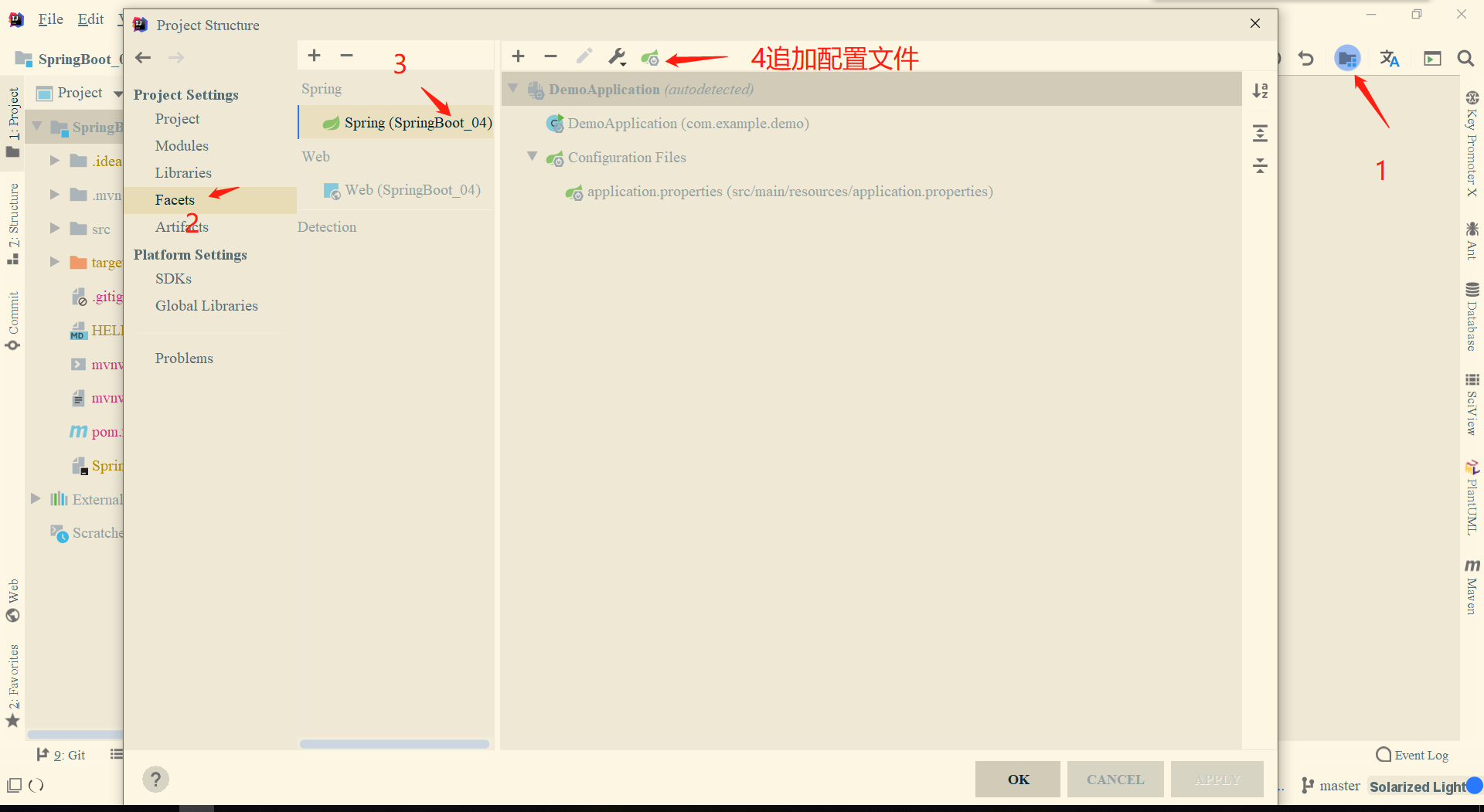Open PlantUML tool window

[1472, 498]
